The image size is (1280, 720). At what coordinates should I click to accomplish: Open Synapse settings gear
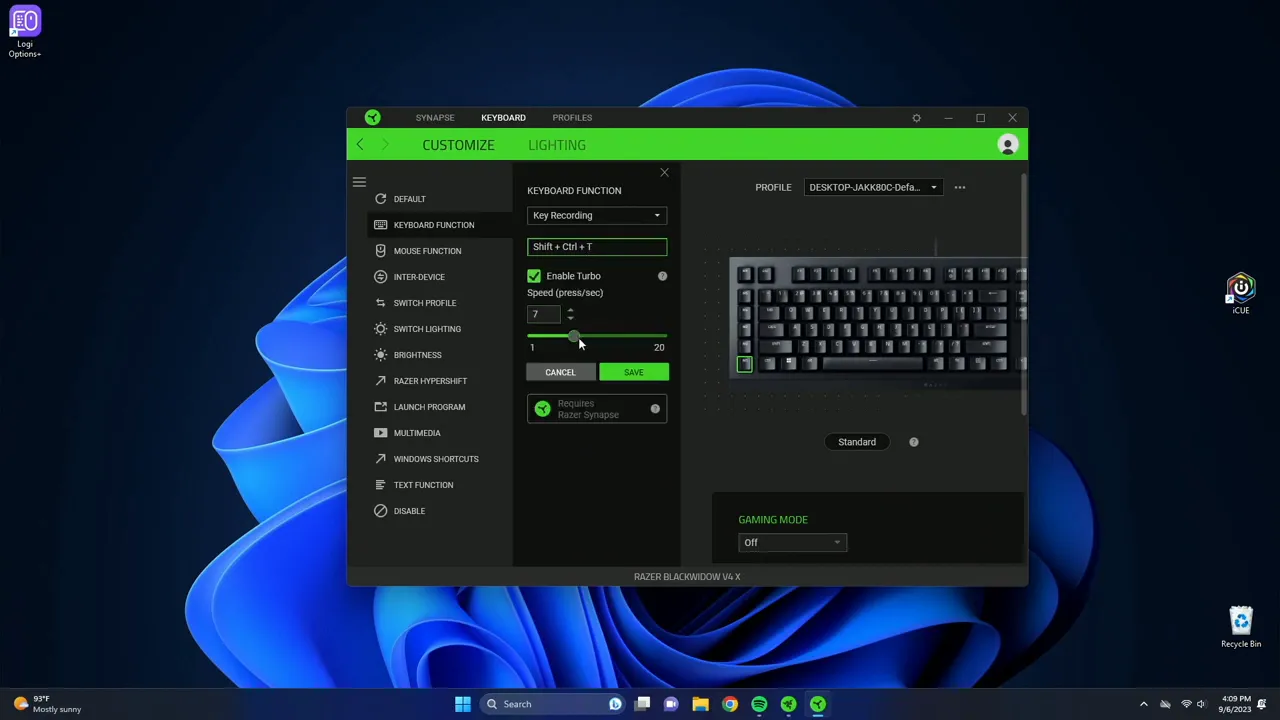[916, 118]
